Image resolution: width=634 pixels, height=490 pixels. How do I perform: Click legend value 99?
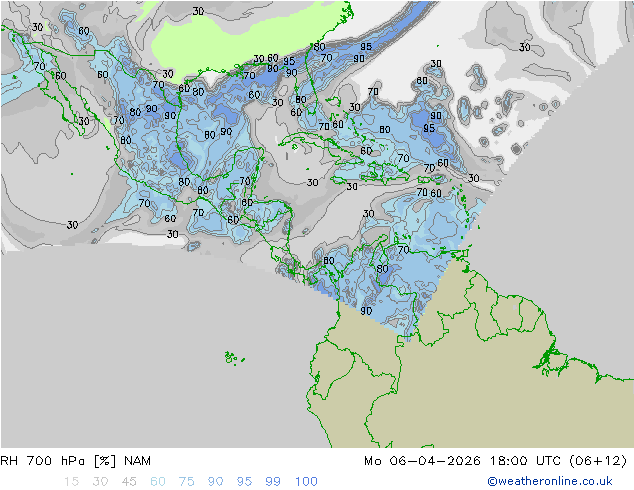273,482
